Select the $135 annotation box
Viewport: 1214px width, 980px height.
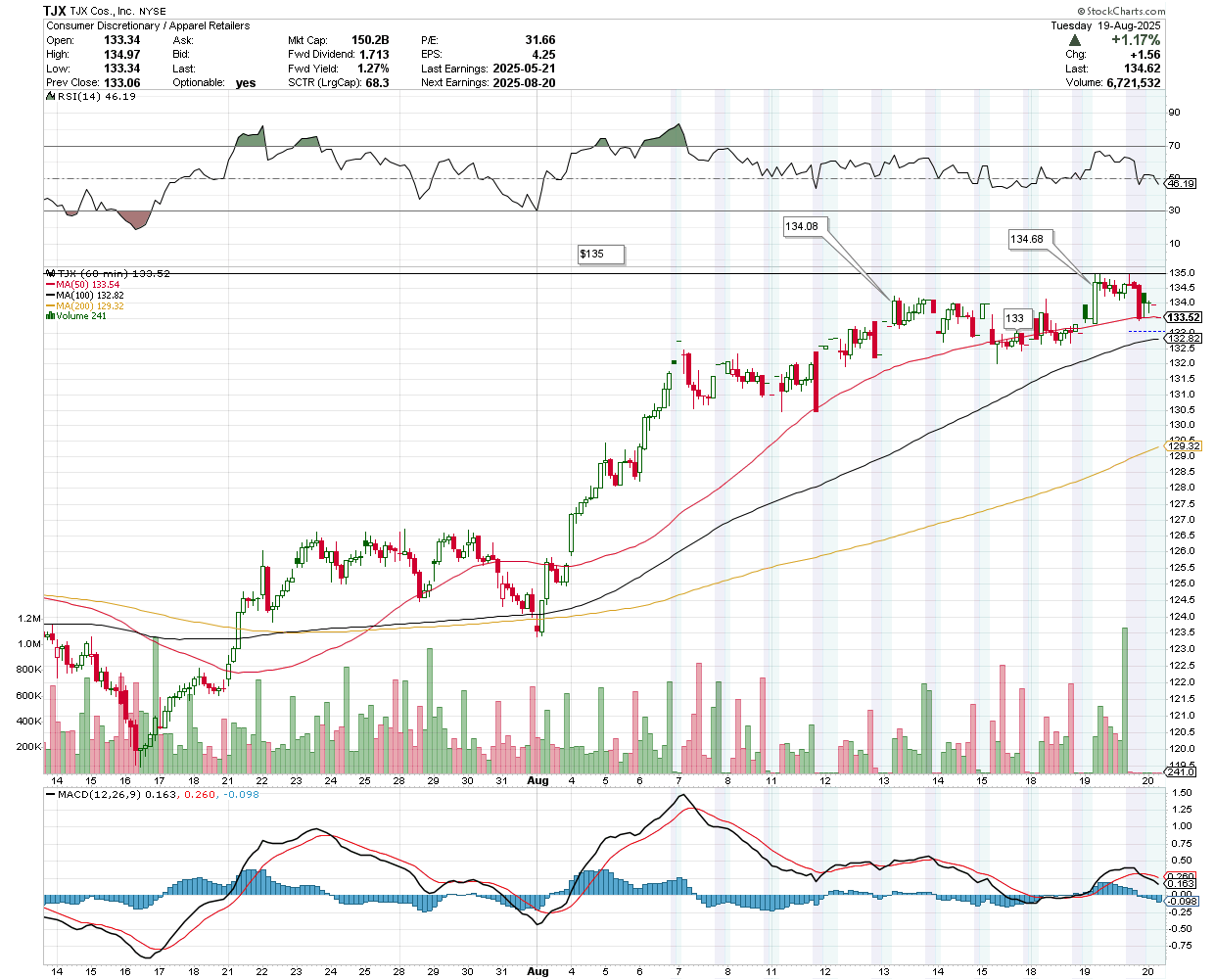click(600, 255)
